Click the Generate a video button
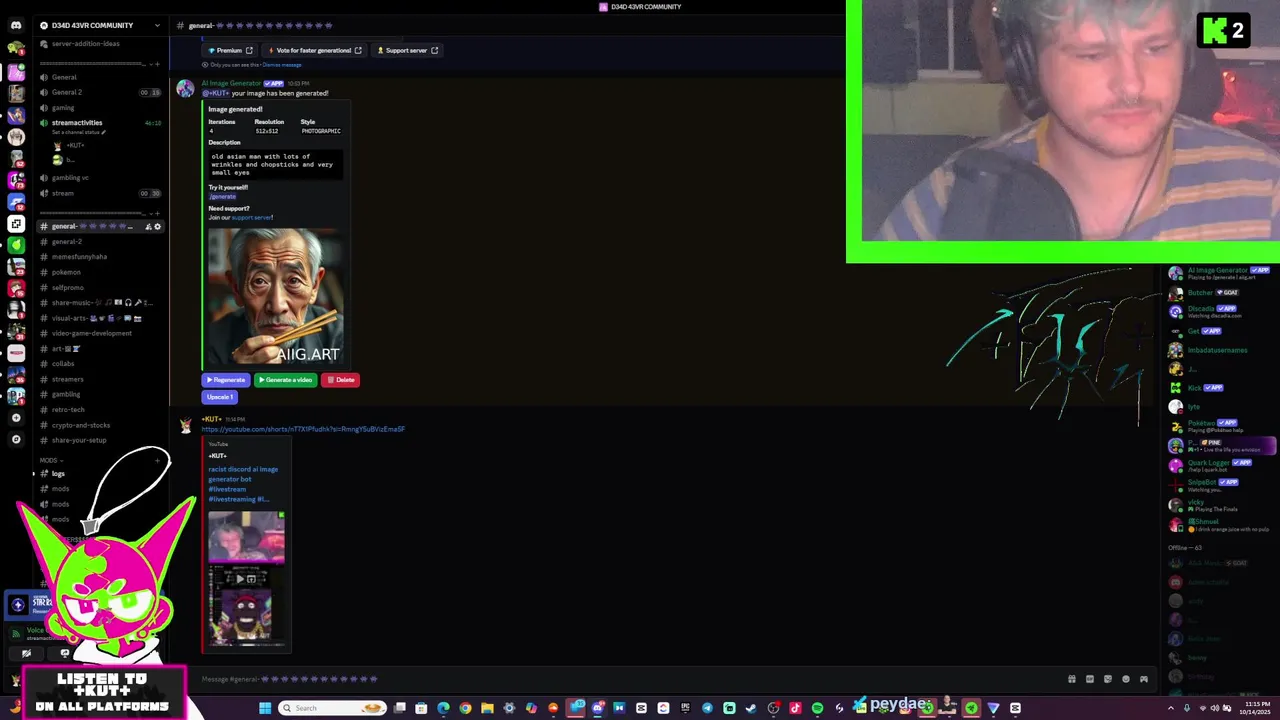The height and width of the screenshot is (720, 1280). 285,380
